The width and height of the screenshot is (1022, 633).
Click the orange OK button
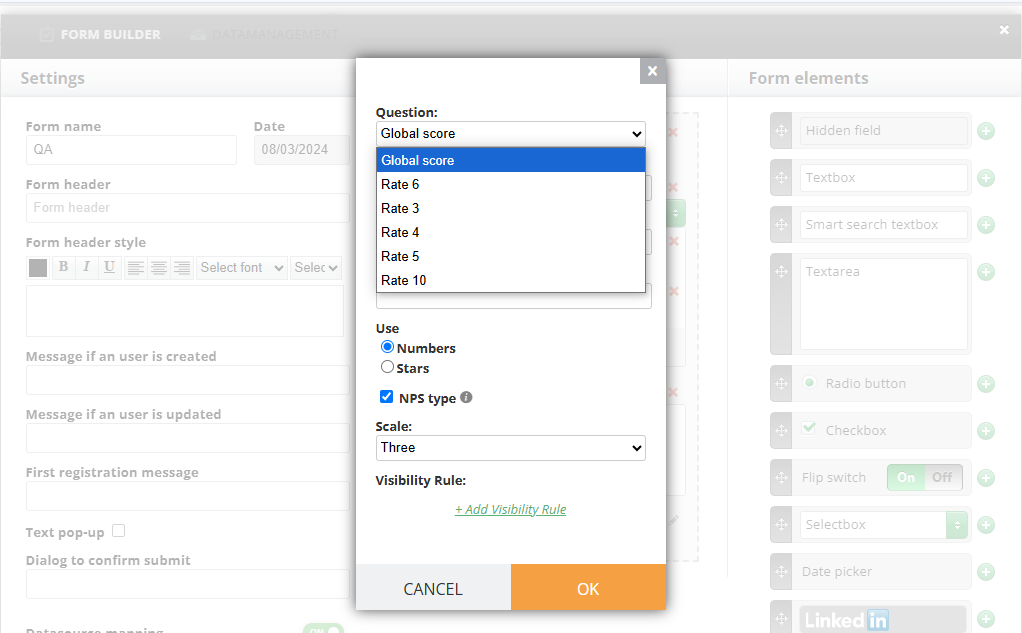(x=588, y=588)
